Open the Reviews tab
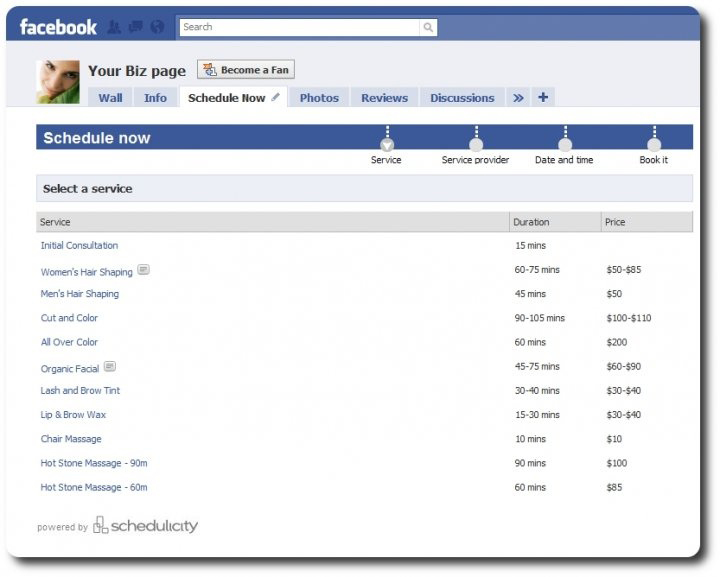 point(384,98)
